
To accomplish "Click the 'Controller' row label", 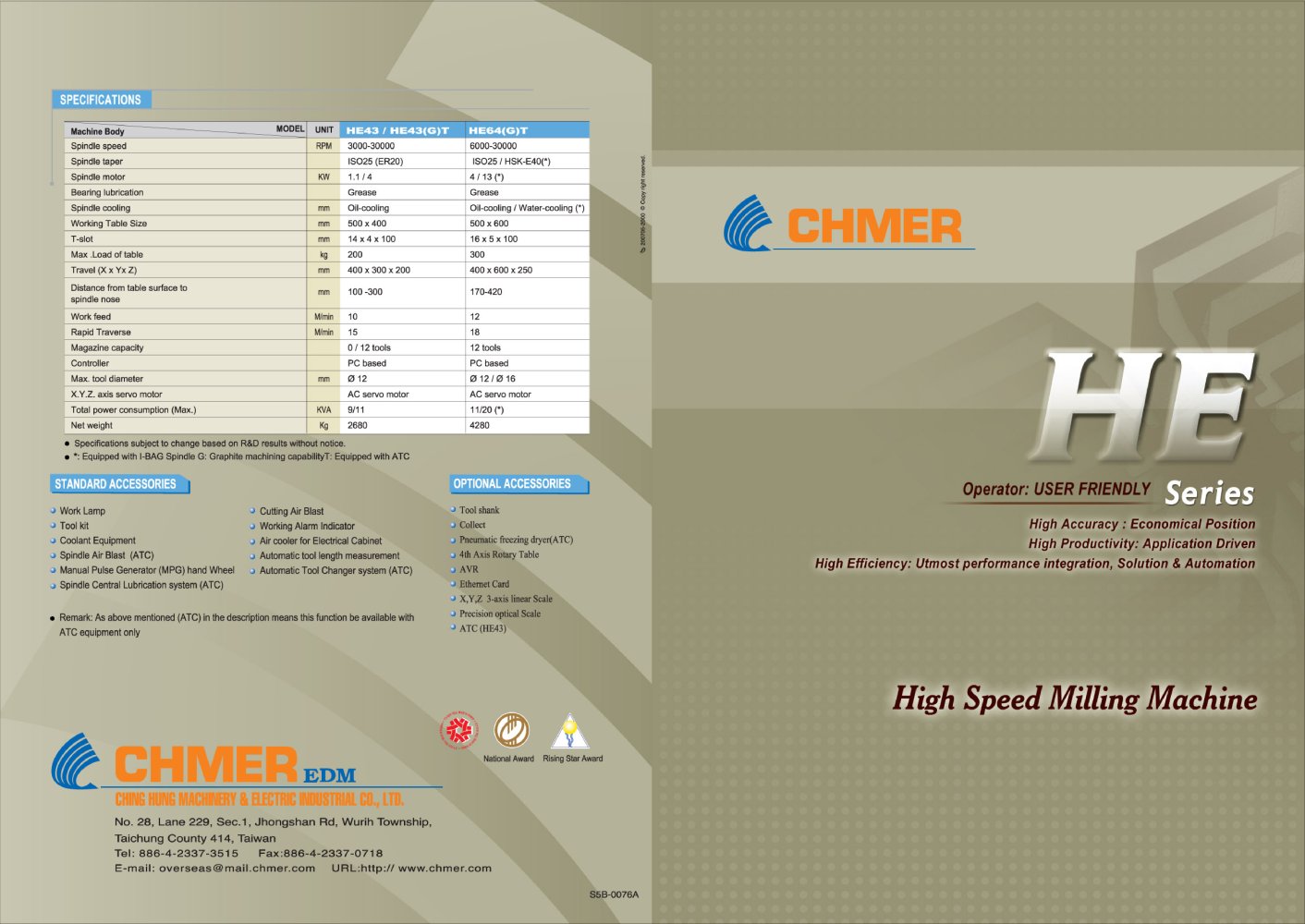I will pyautogui.click(x=90, y=364).
